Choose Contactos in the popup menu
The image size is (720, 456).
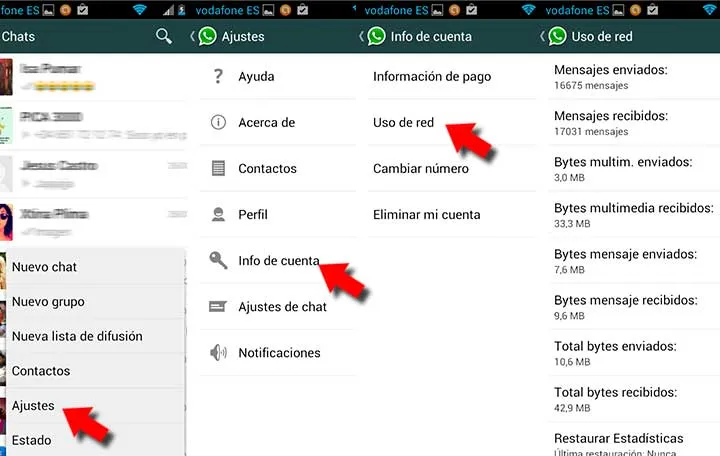click(95, 371)
